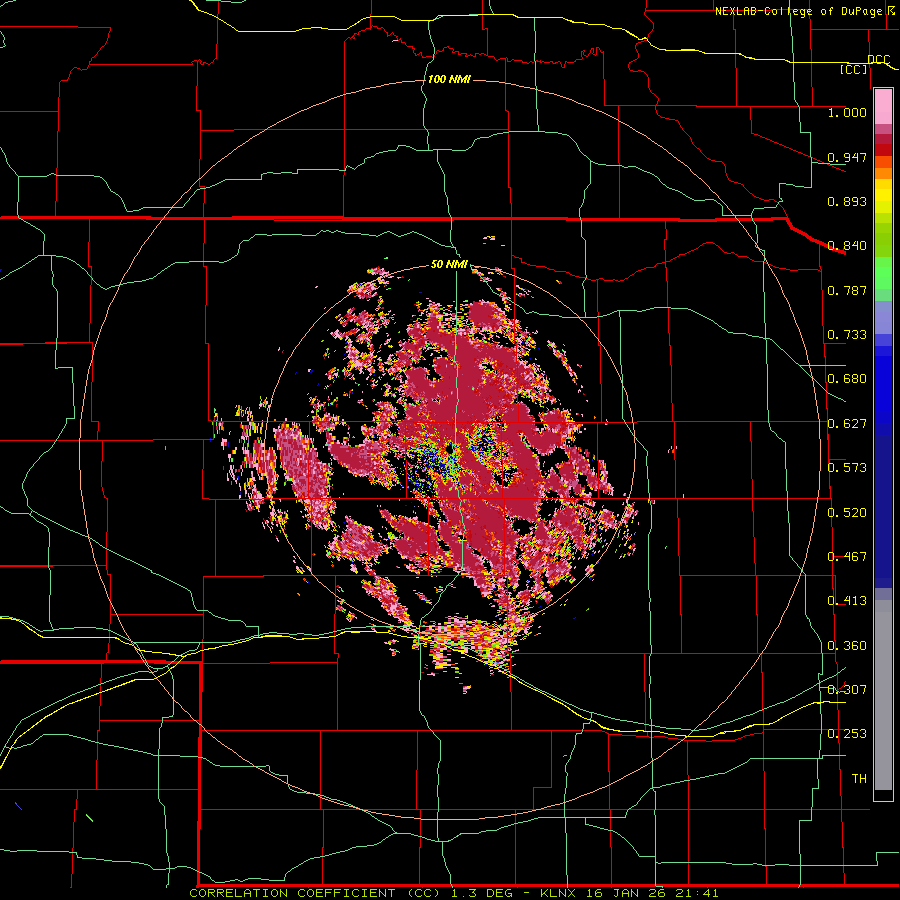
Task: Click the DCC product label
Action: click(879, 59)
